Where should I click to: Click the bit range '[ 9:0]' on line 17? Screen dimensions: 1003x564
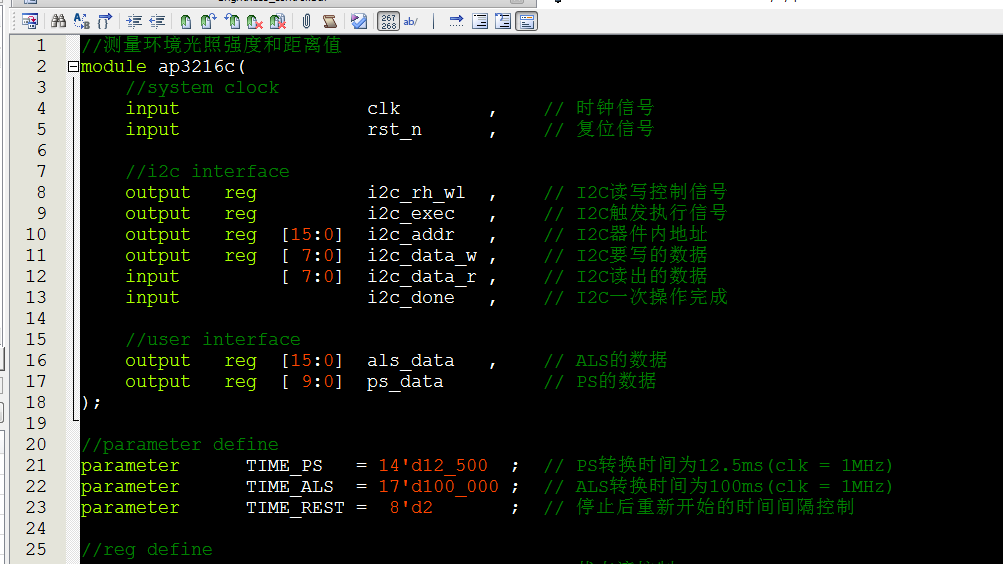click(312, 382)
